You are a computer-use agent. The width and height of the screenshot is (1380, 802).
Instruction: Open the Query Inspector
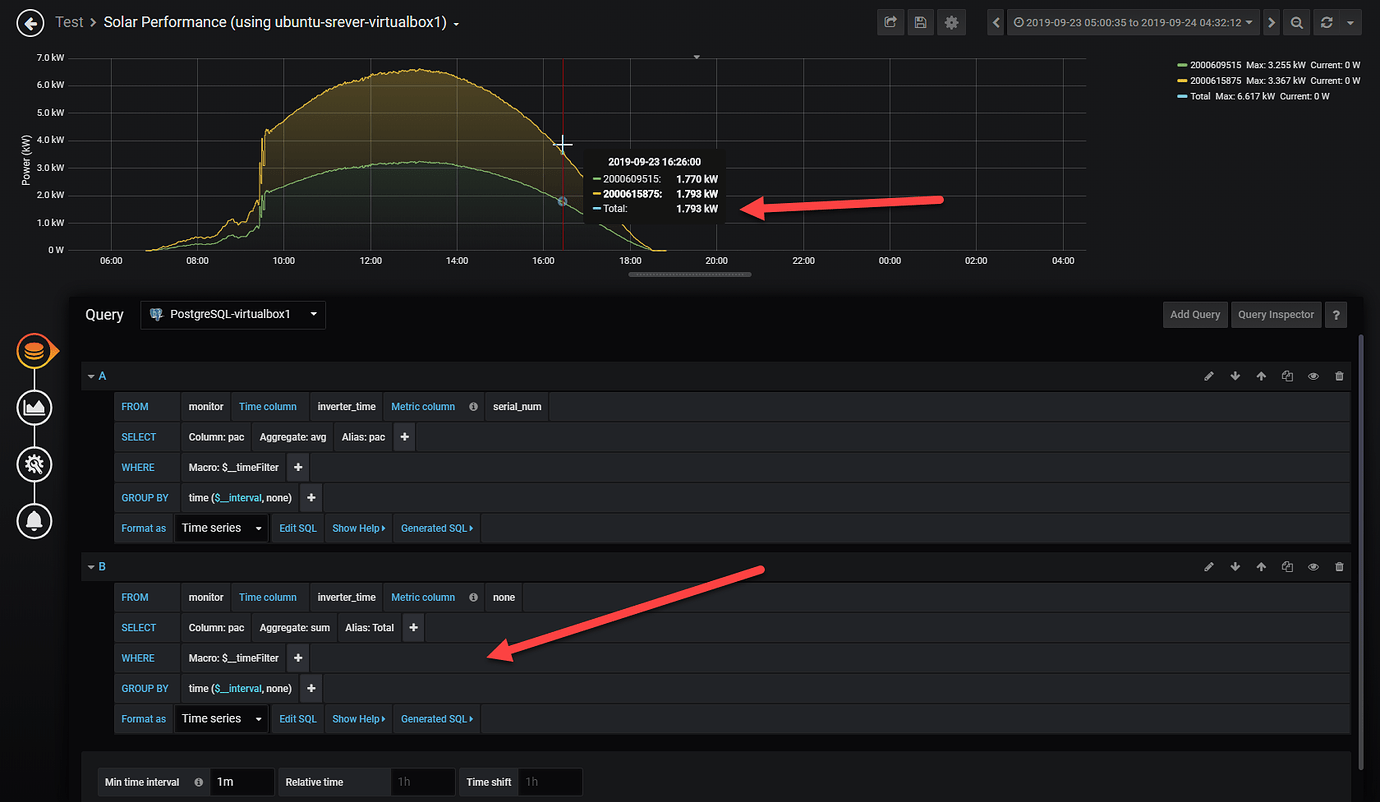pos(1276,314)
